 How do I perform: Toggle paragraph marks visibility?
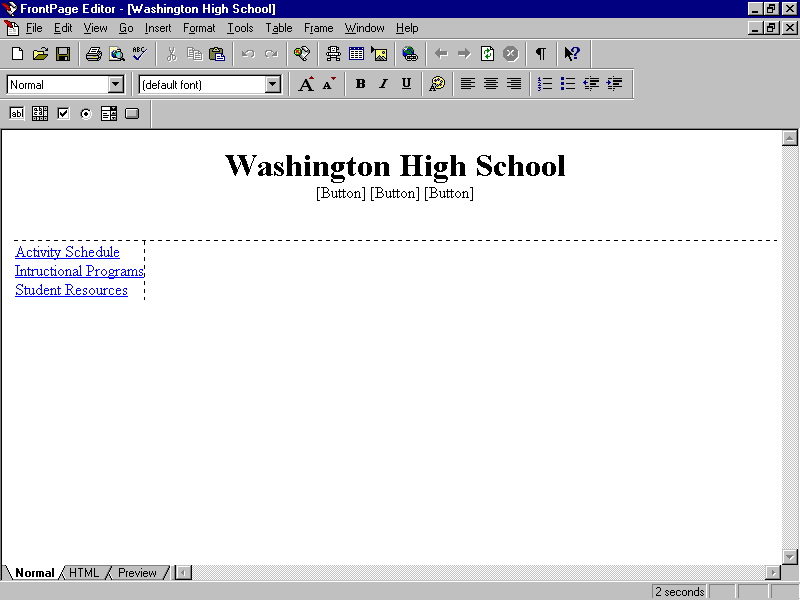click(540, 53)
